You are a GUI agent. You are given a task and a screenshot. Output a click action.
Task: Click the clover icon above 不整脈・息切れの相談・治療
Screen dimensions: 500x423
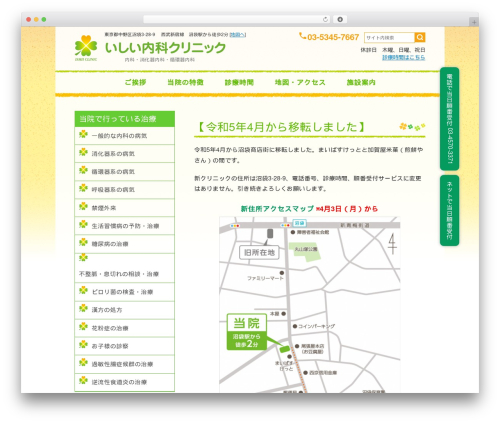[x=83, y=257]
